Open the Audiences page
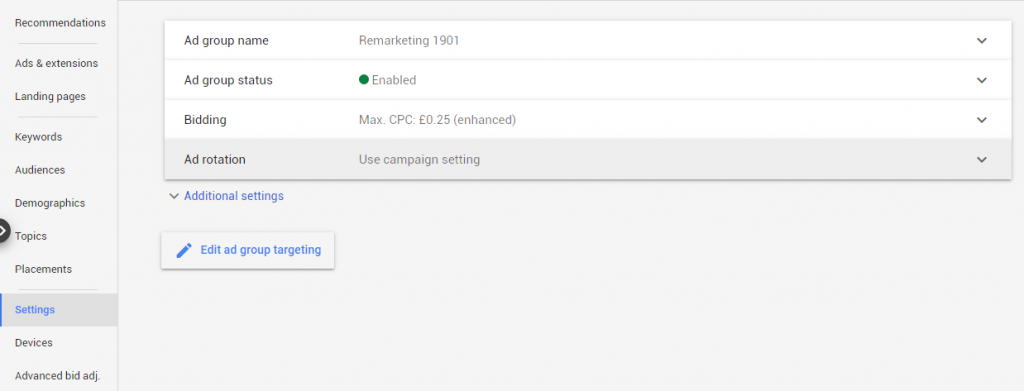Image resolution: width=1024 pixels, height=391 pixels. pyautogui.click(x=40, y=170)
